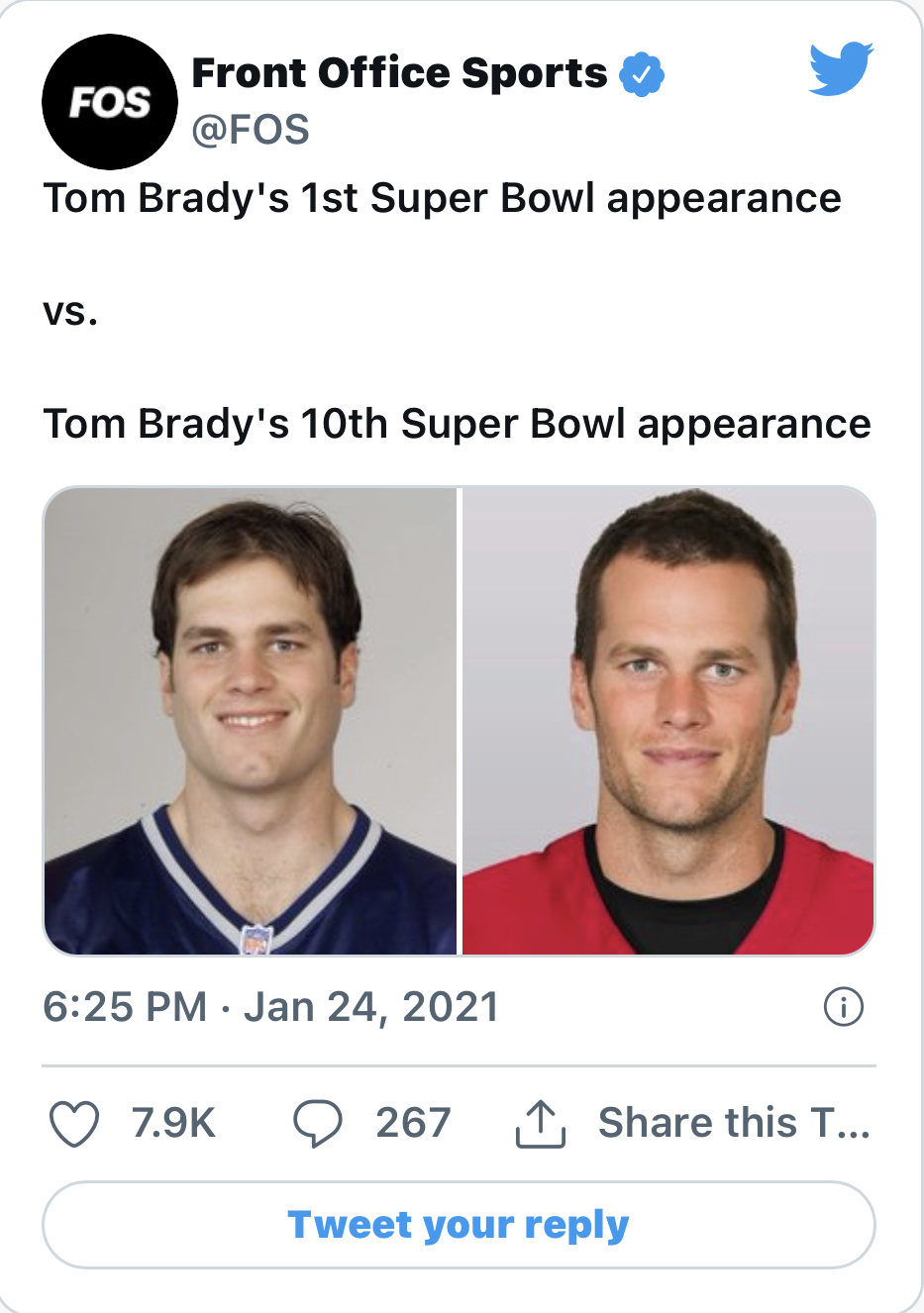Select the 1st Super Bowl appearance text
Viewport: 924px width, 1313px height.
tap(570, 198)
